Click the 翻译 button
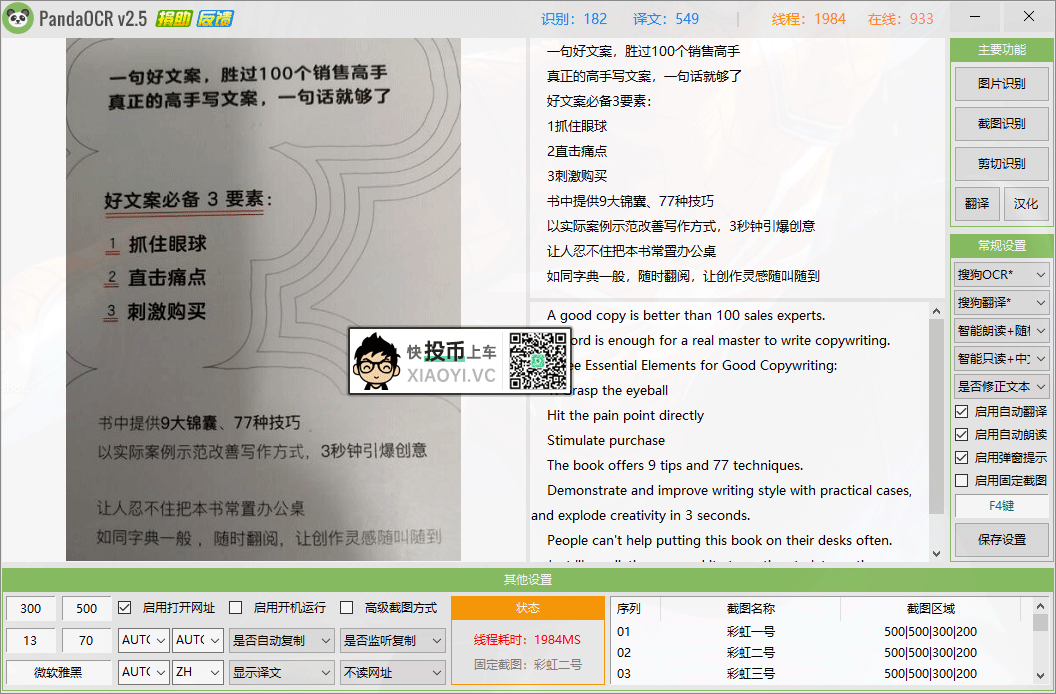 pyautogui.click(x=977, y=203)
